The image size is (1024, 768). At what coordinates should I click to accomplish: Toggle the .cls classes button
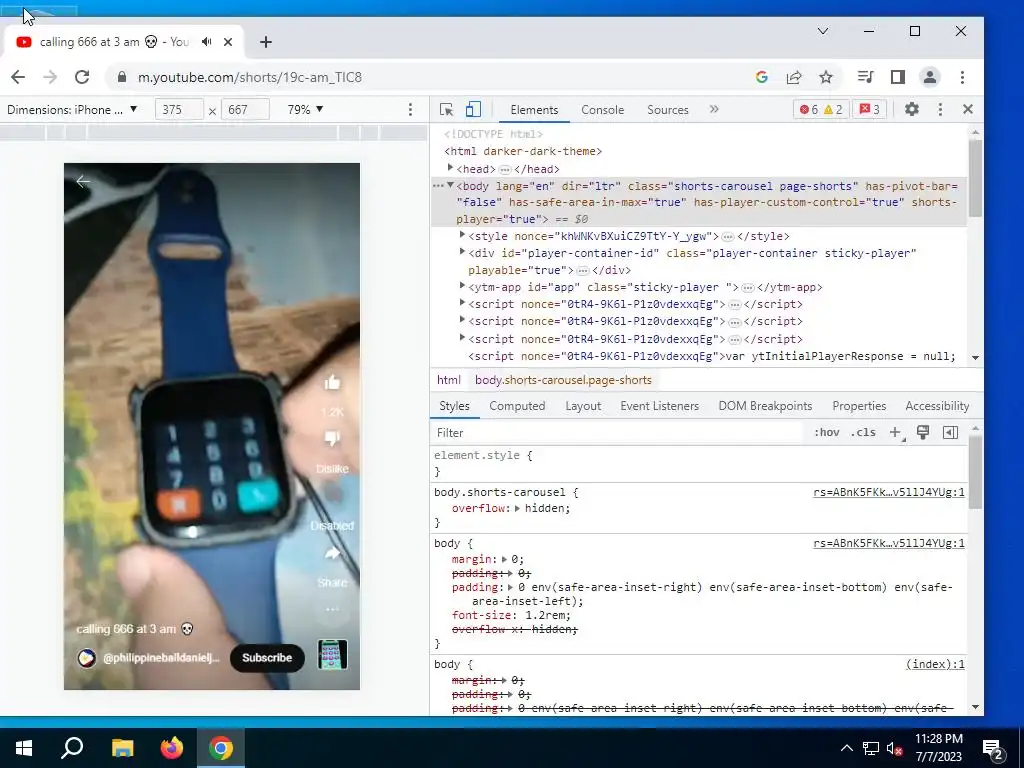tap(863, 432)
